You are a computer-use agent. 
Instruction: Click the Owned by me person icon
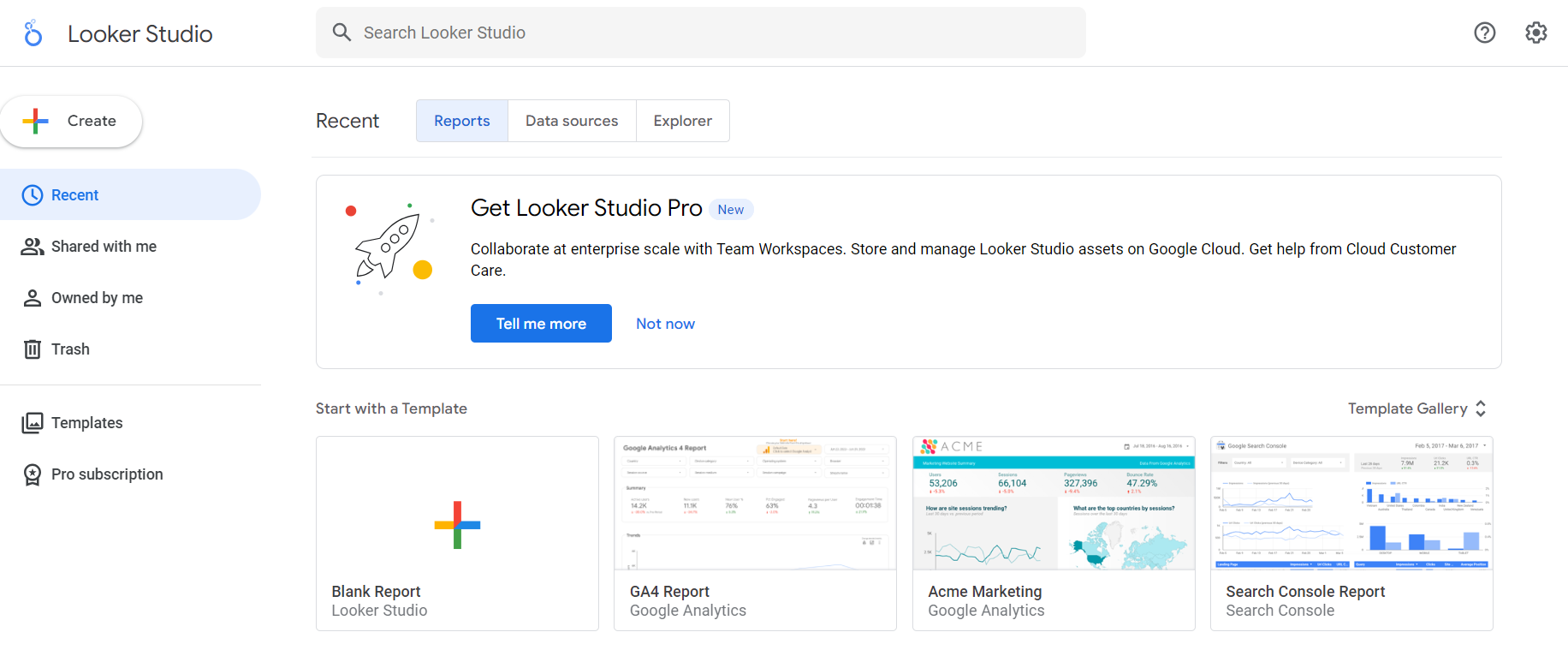click(x=33, y=298)
